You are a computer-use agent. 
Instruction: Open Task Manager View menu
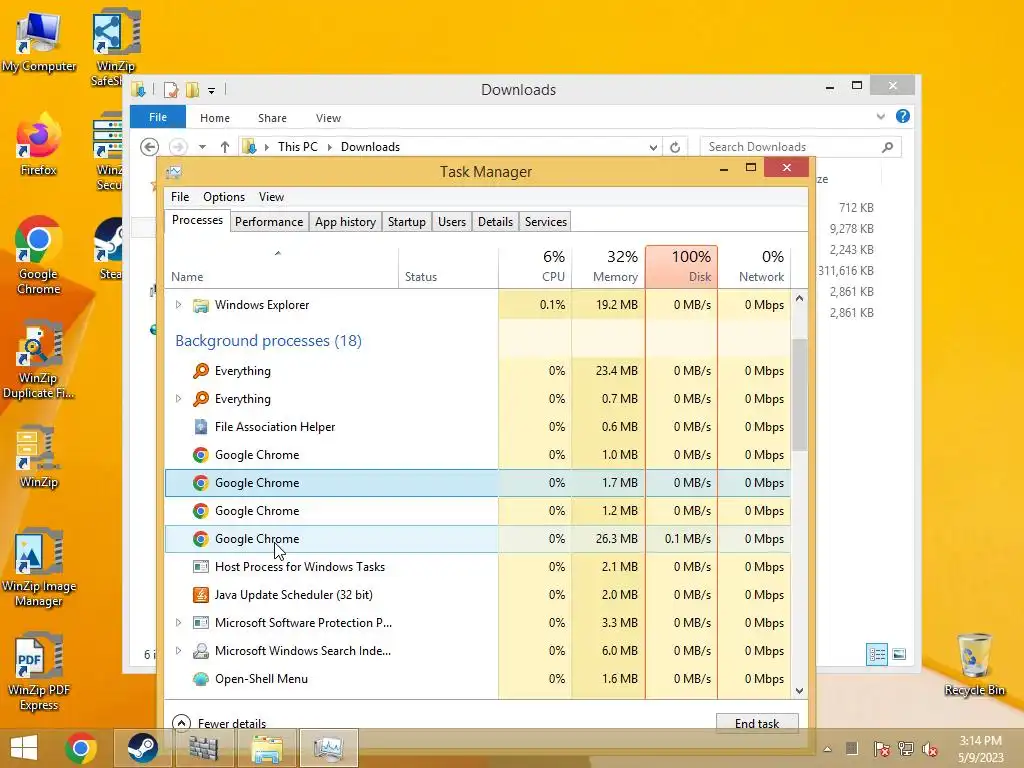tap(271, 197)
